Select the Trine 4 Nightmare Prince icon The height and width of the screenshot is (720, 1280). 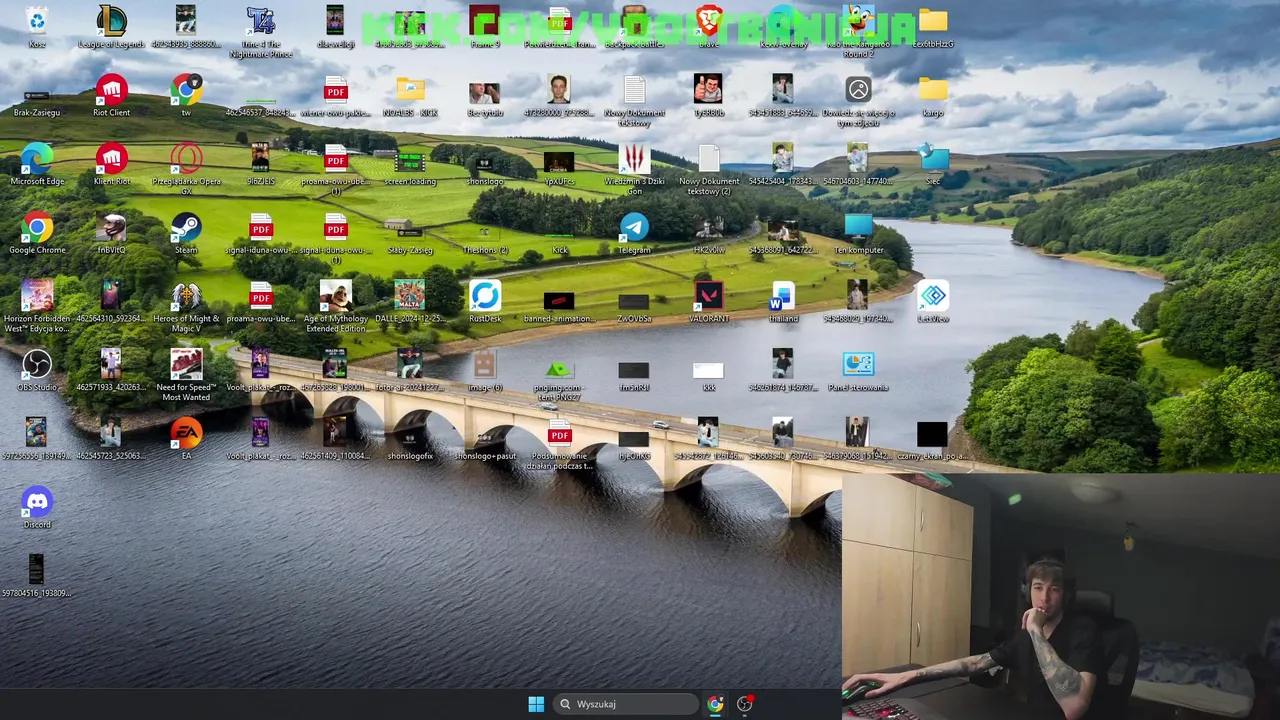[260, 31]
